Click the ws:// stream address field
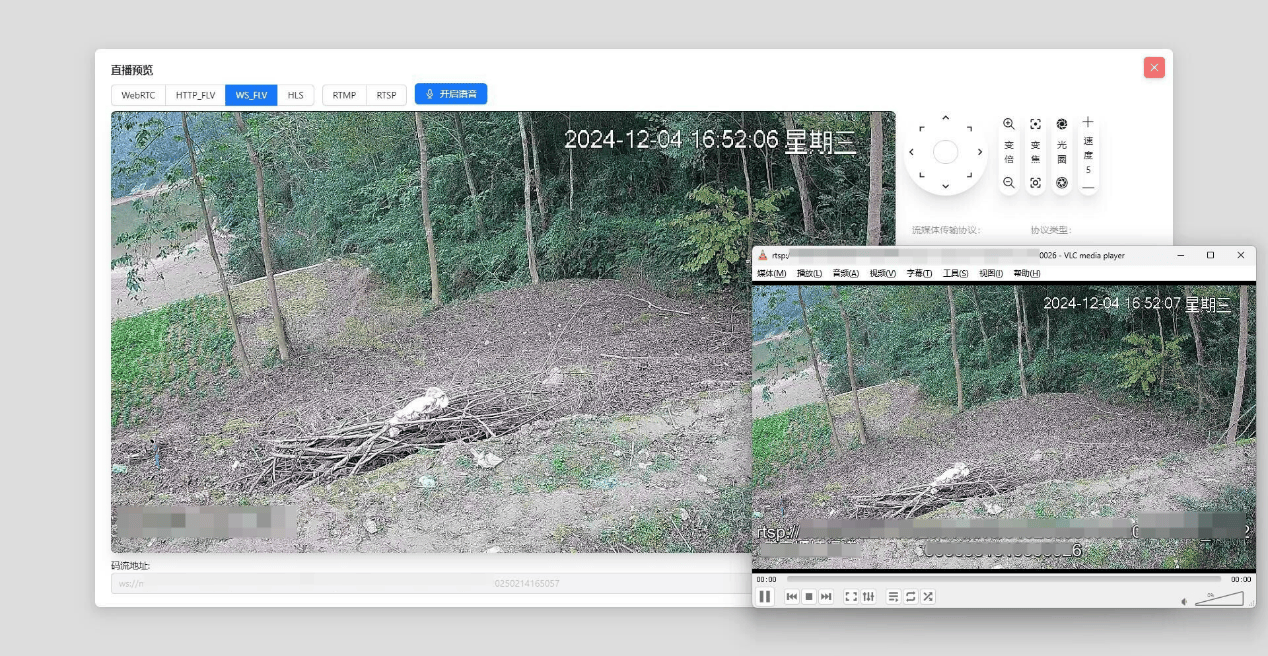Viewport: 1268px width, 656px height. pos(300,583)
